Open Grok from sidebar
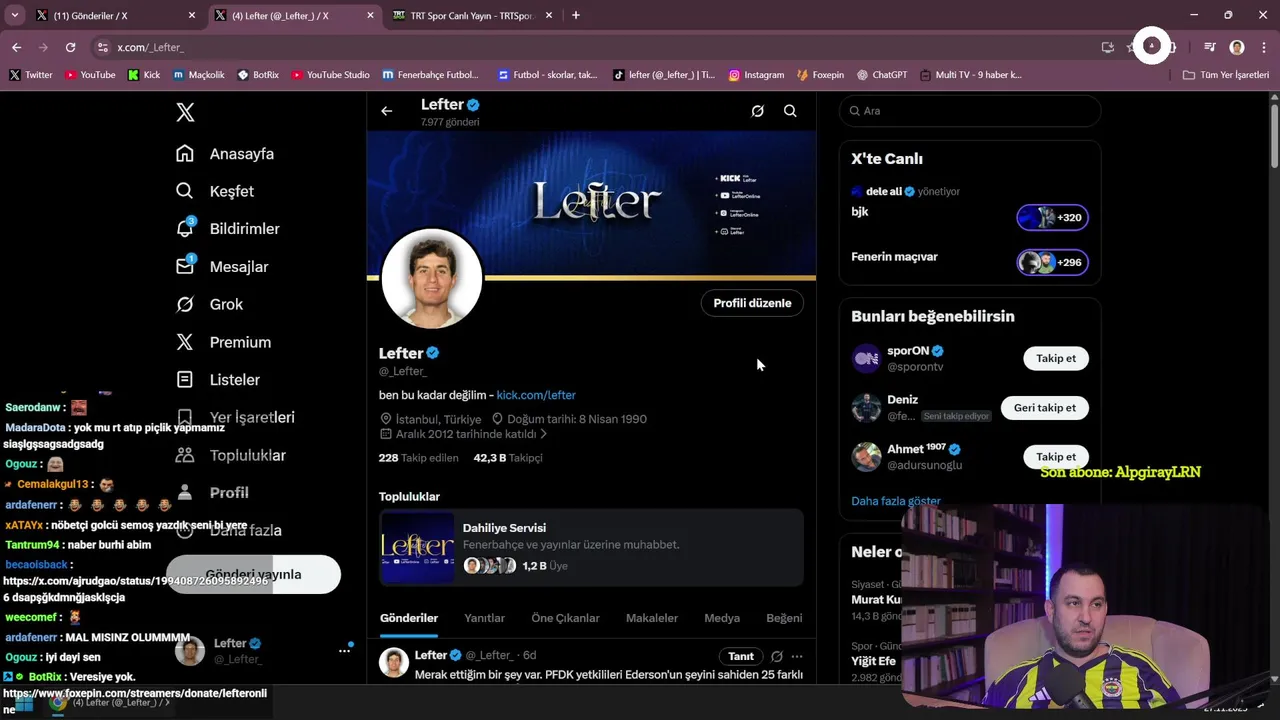 (209, 304)
